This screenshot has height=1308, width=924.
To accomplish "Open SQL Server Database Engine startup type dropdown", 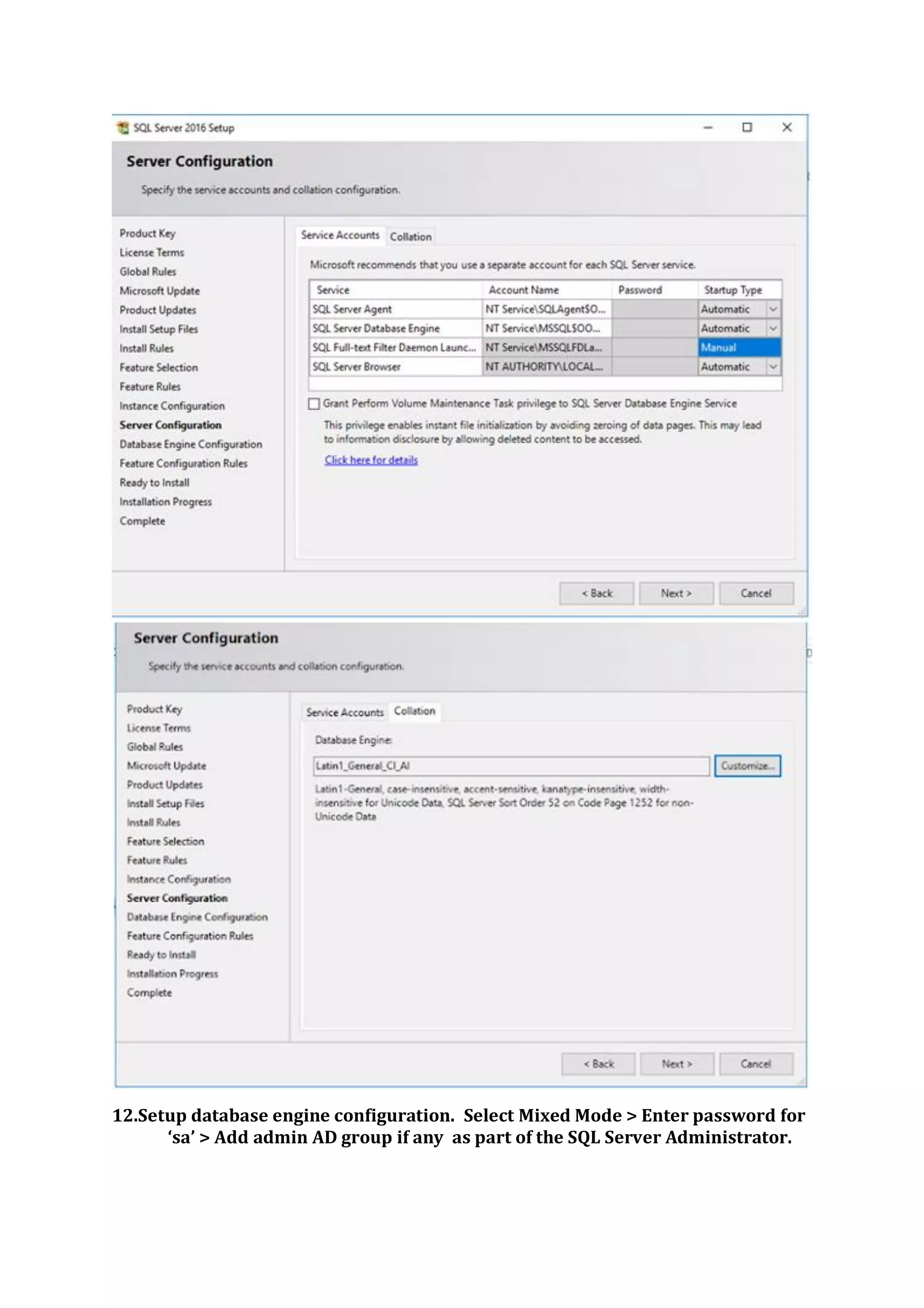I will (x=772, y=329).
